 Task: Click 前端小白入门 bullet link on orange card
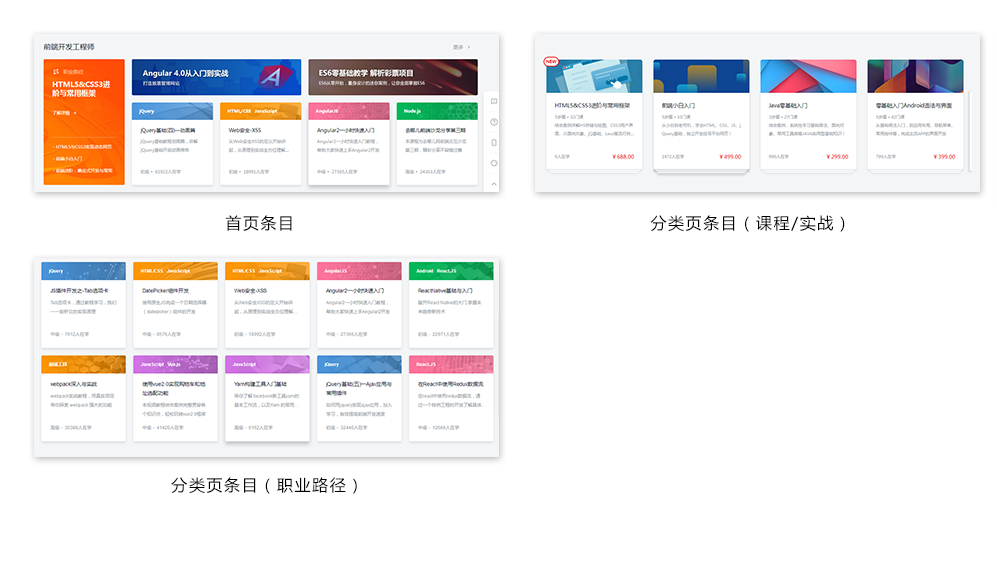pos(69,158)
